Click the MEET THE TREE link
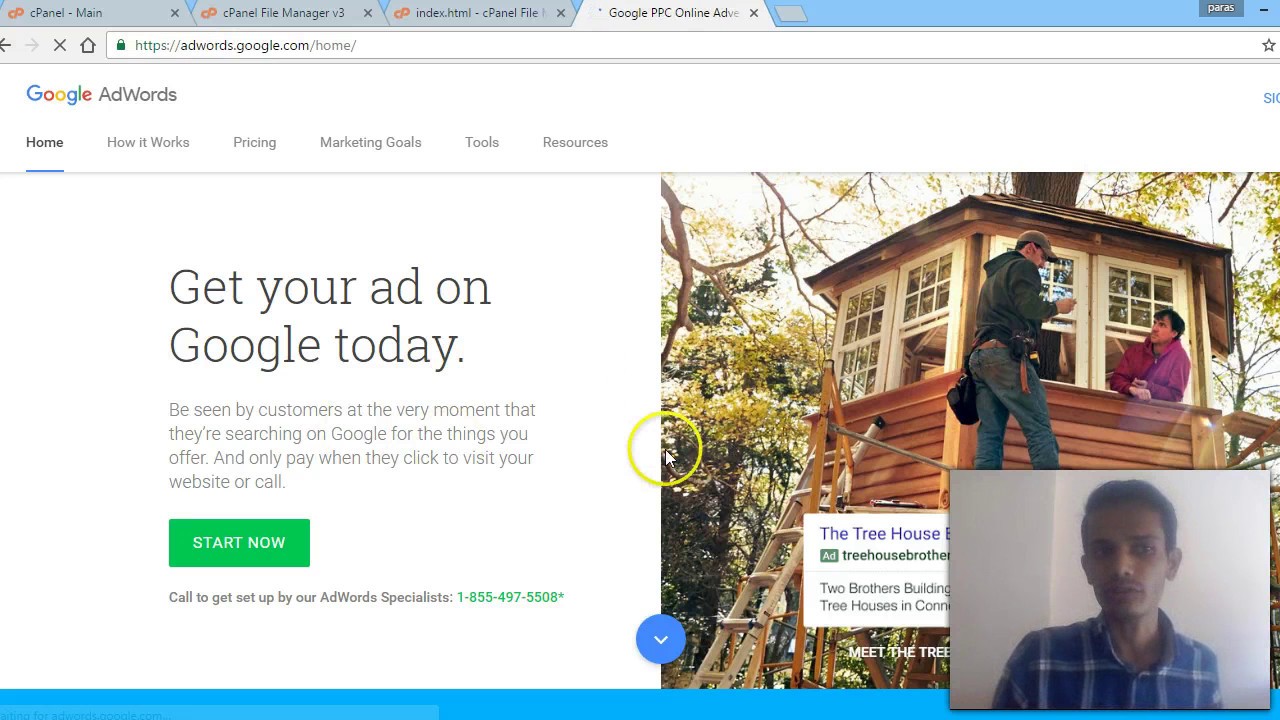Viewport: 1280px width, 720px height. pos(898,652)
